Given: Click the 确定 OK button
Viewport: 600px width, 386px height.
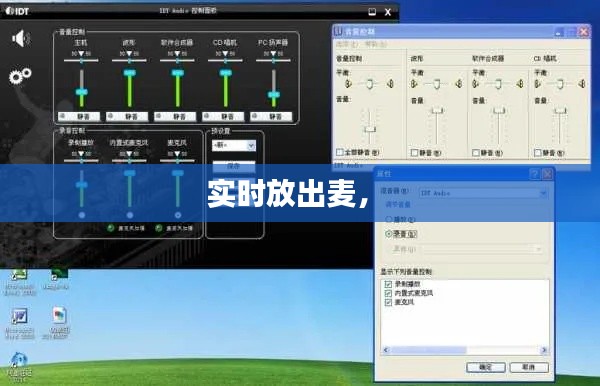Looking at the screenshot, I should pyautogui.click(x=486, y=367).
